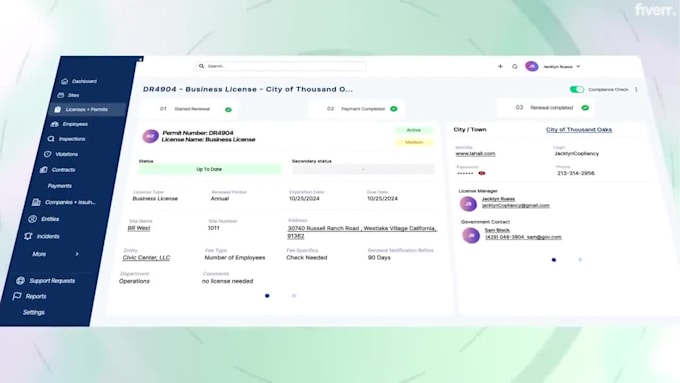Click Jacklyn Ruess license manager link
The width and height of the screenshot is (680, 383).
498,199
